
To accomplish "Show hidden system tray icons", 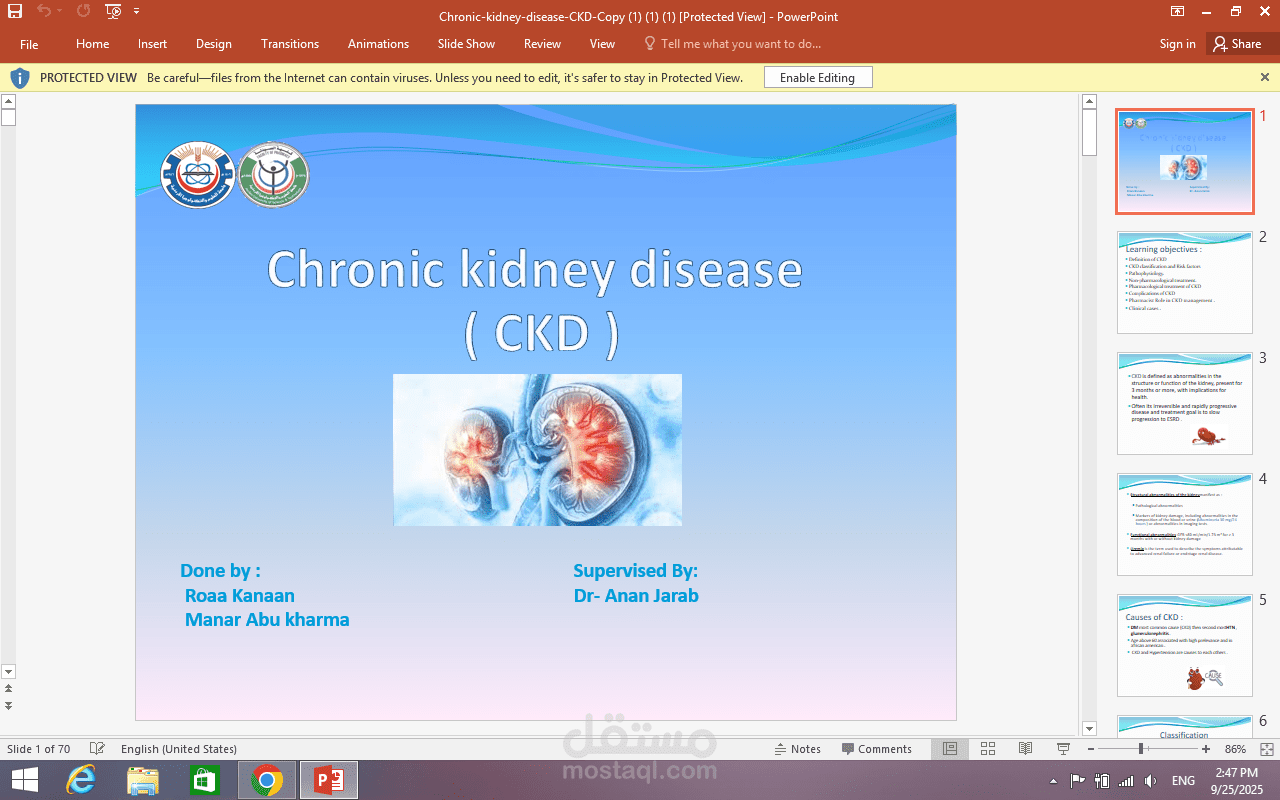I will click(x=1053, y=781).
